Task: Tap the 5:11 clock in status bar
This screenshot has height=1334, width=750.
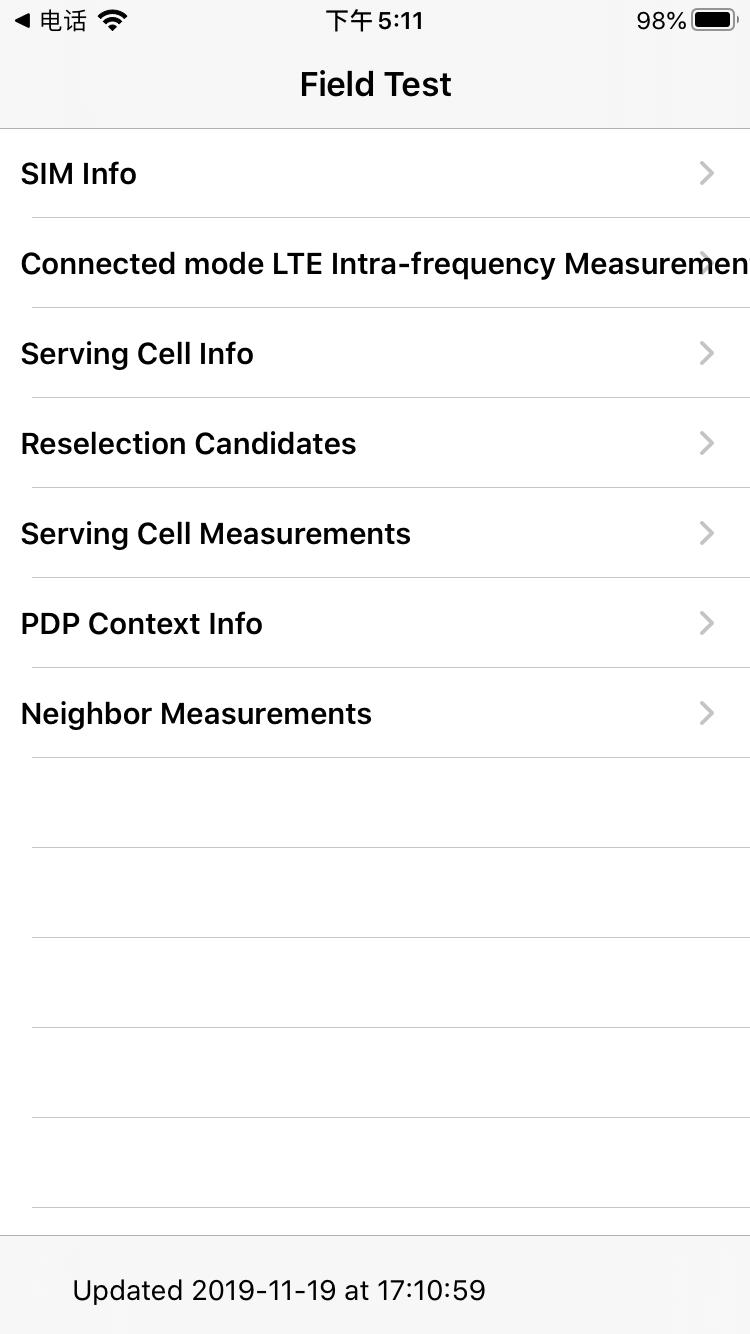Action: pos(375,21)
